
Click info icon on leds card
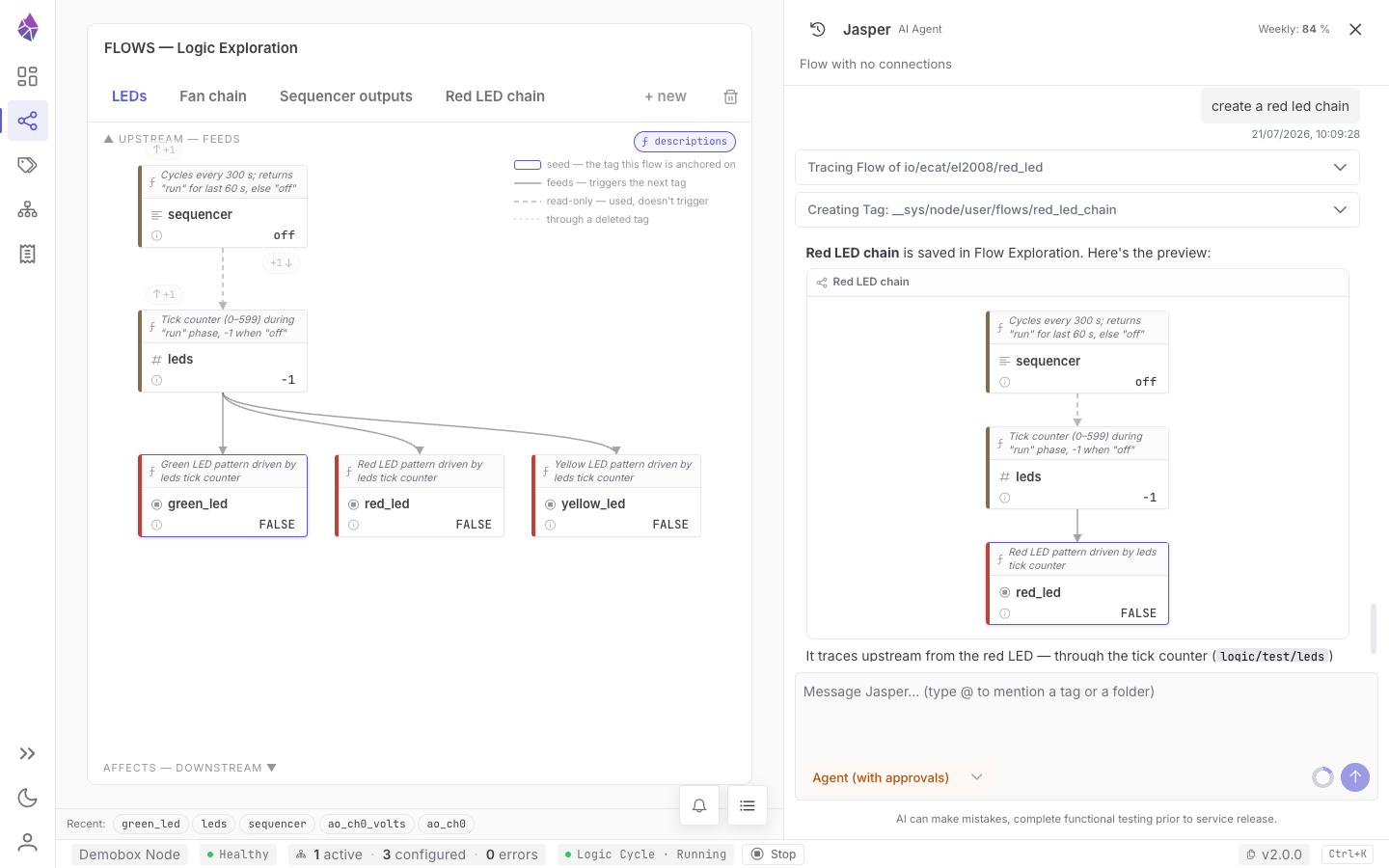157,380
